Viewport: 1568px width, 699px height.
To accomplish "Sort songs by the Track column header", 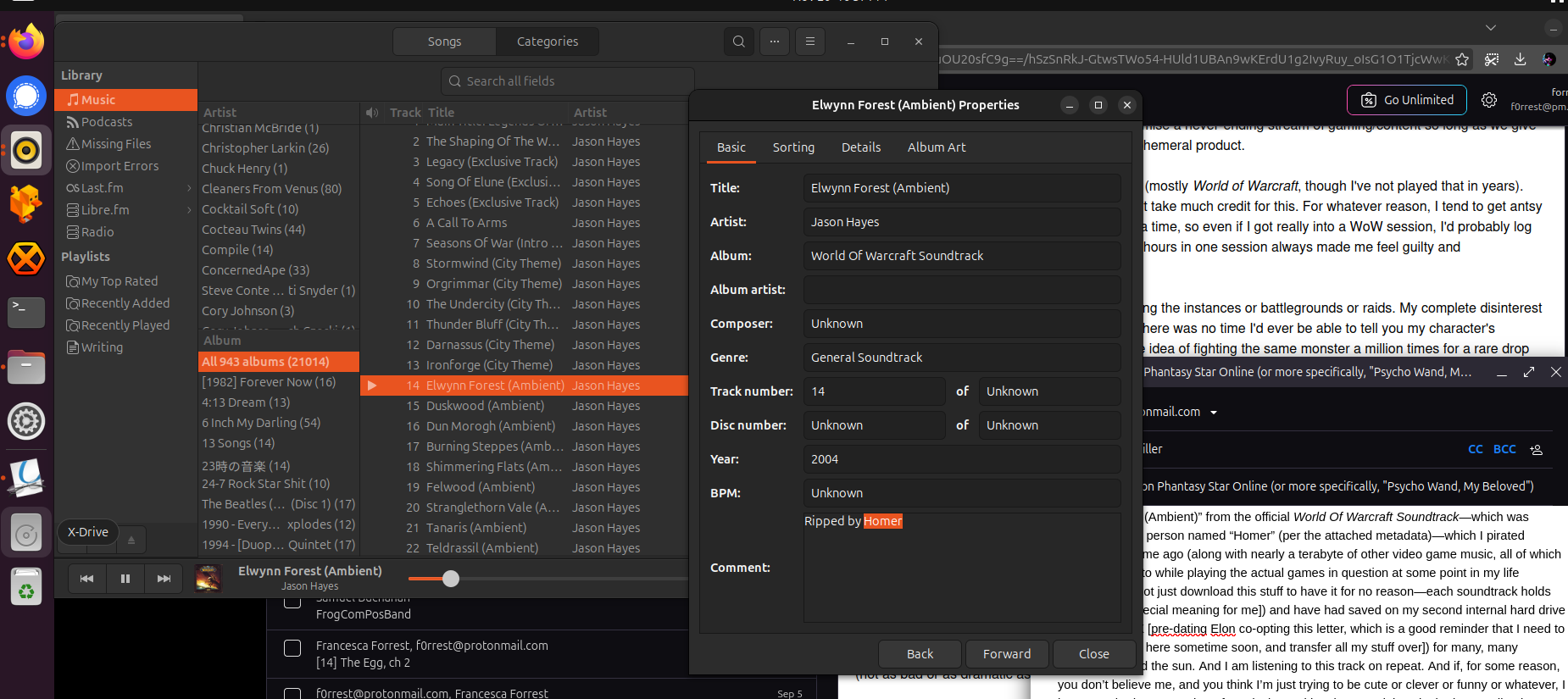I will pyautogui.click(x=405, y=112).
